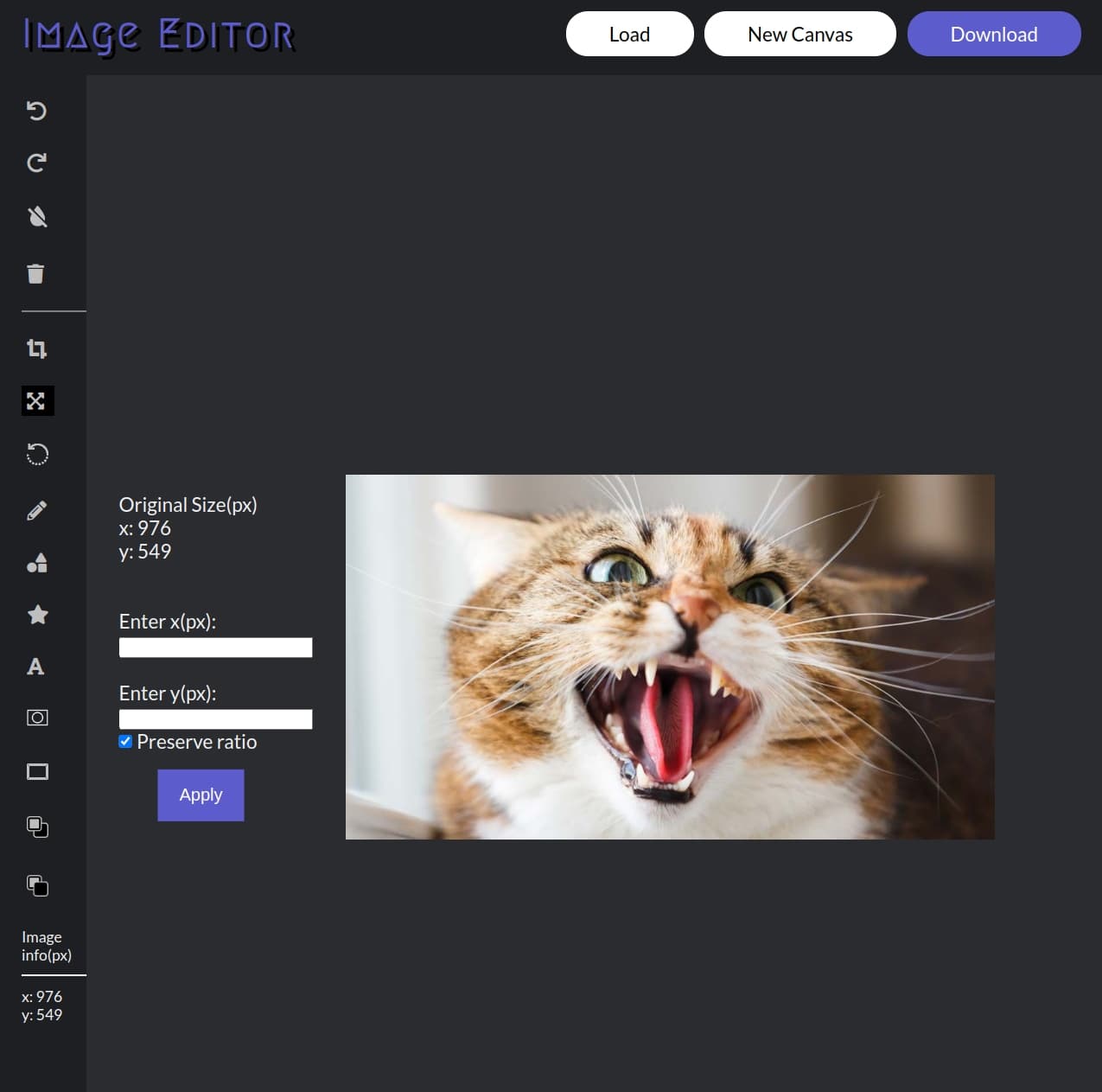Image resolution: width=1102 pixels, height=1092 pixels.
Task: Select the Mask tool
Action: pyautogui.click(x=36, y=717)
